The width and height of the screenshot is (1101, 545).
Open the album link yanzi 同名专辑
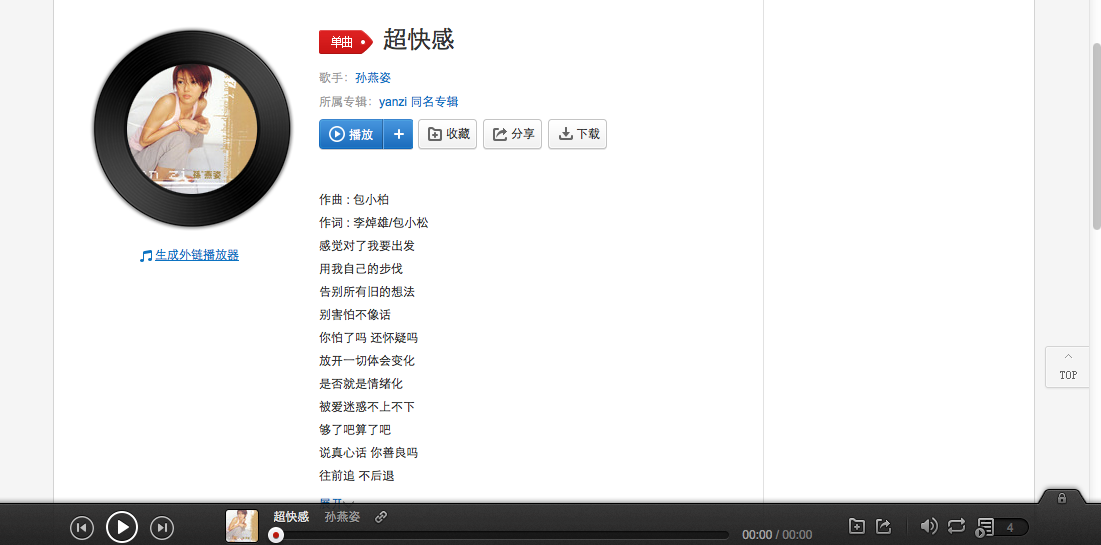coord(418,102)
